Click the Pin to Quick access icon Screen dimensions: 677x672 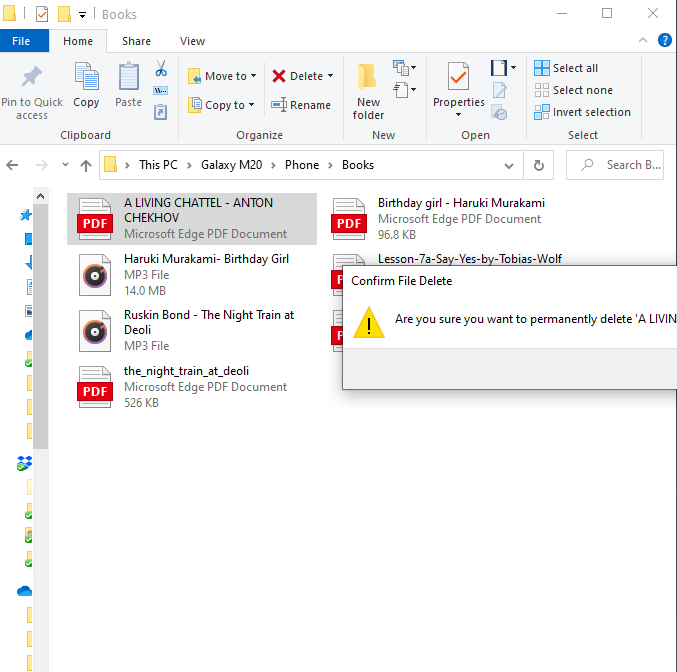click(31, 77)
